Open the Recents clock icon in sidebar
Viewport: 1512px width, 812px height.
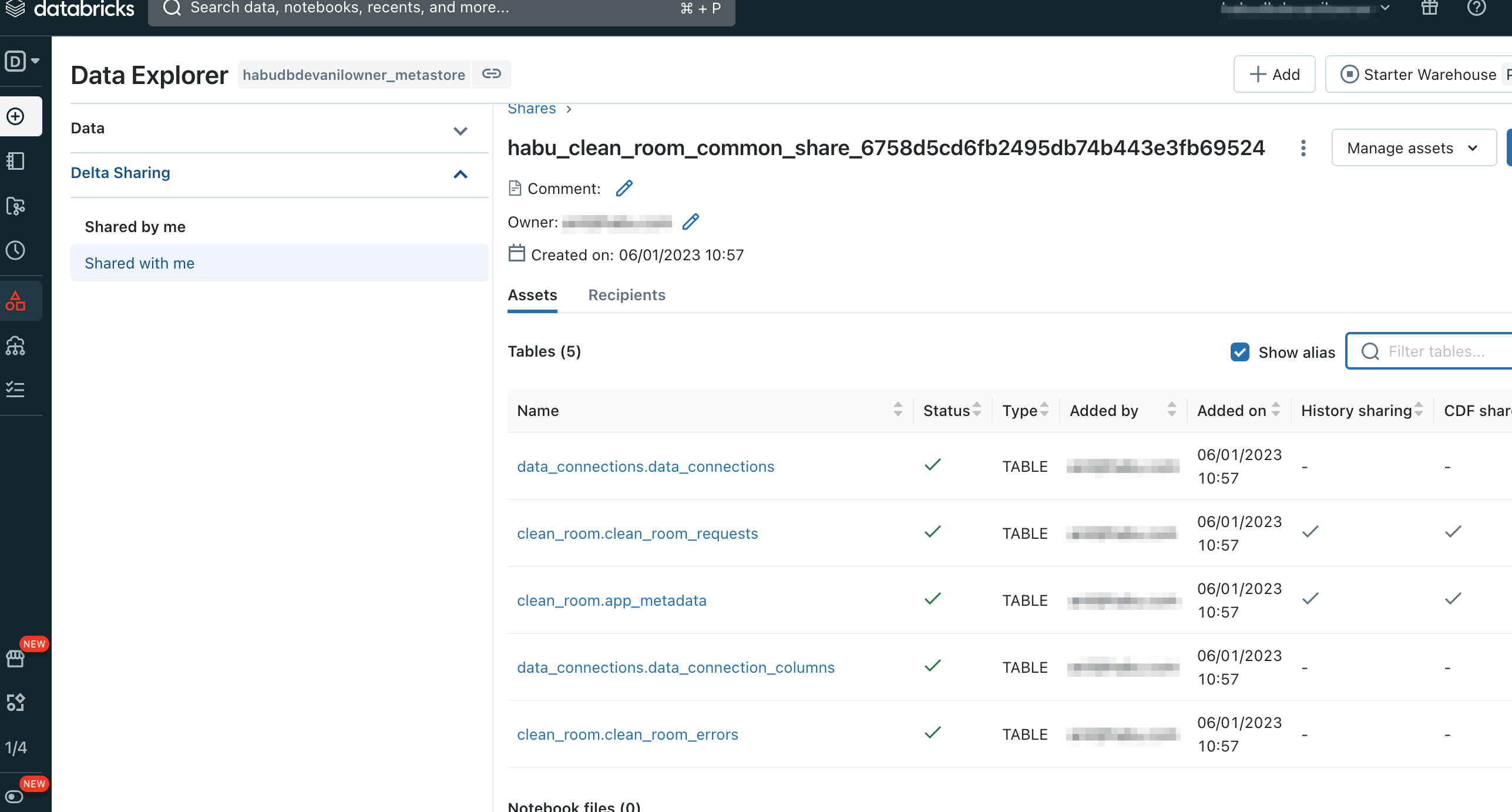pyautogui.click(x=16, y=250)
